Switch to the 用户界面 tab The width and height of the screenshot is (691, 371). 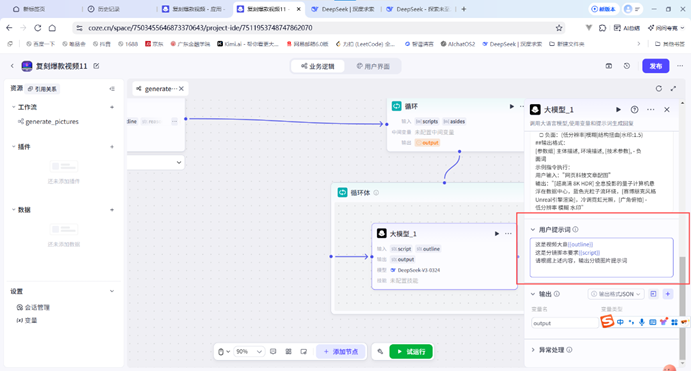point(373,66)
